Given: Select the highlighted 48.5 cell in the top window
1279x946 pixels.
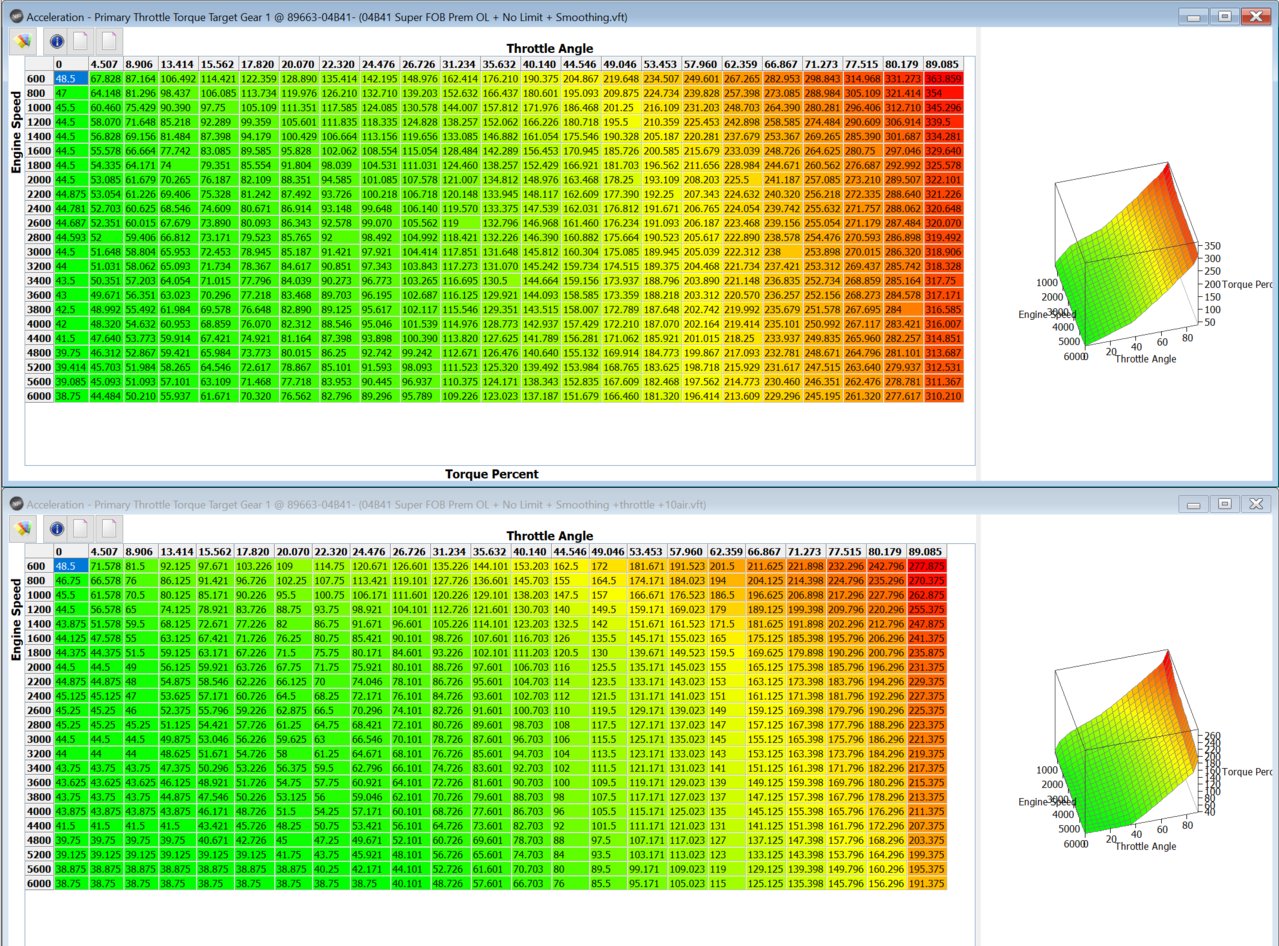Looking at the screenshot, I should coord(69,79).
